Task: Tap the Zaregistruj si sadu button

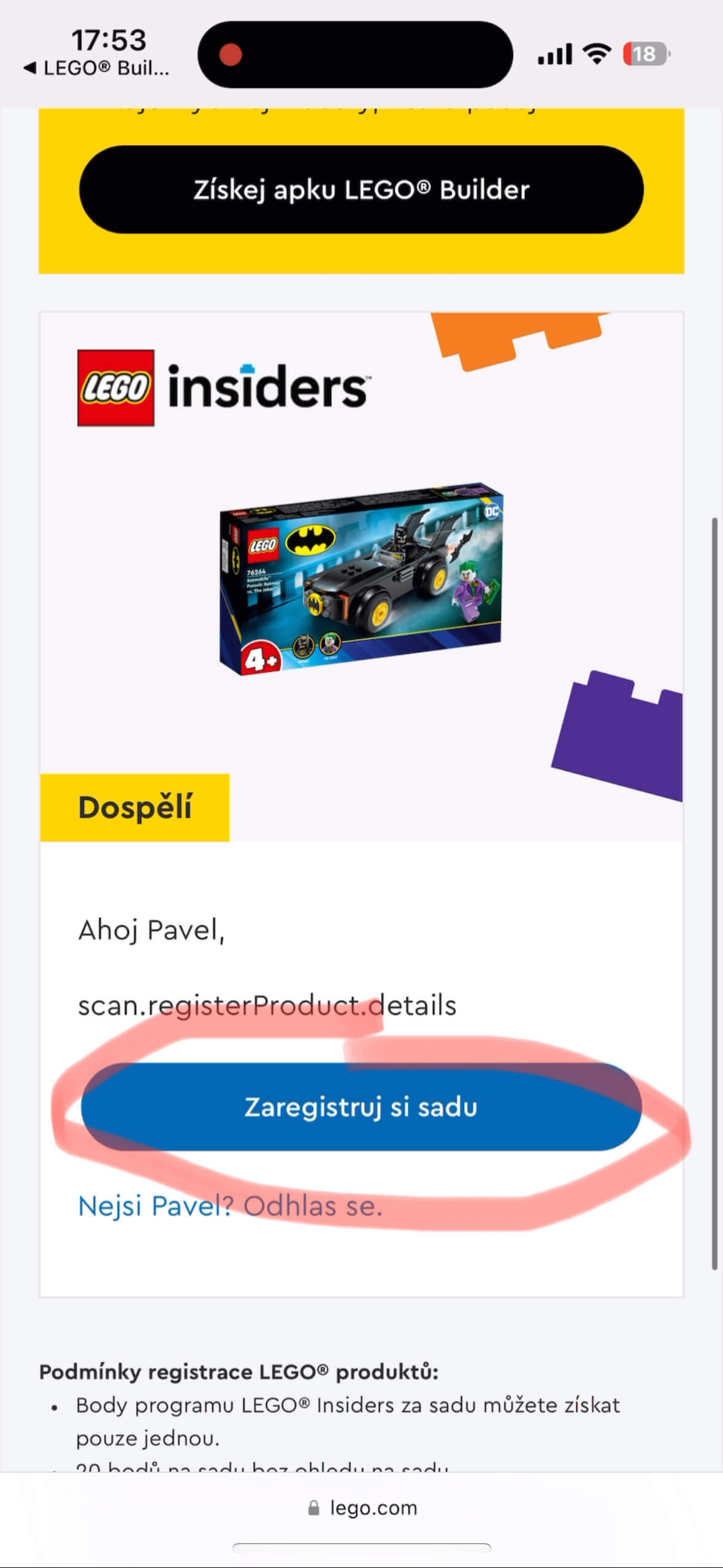Action: coord(361,1107)
